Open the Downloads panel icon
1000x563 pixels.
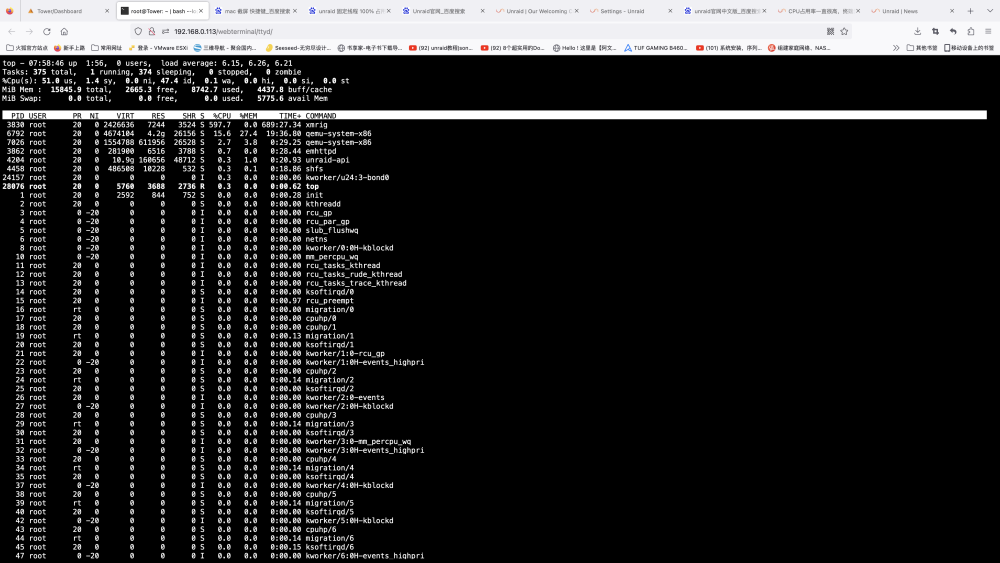917,31
